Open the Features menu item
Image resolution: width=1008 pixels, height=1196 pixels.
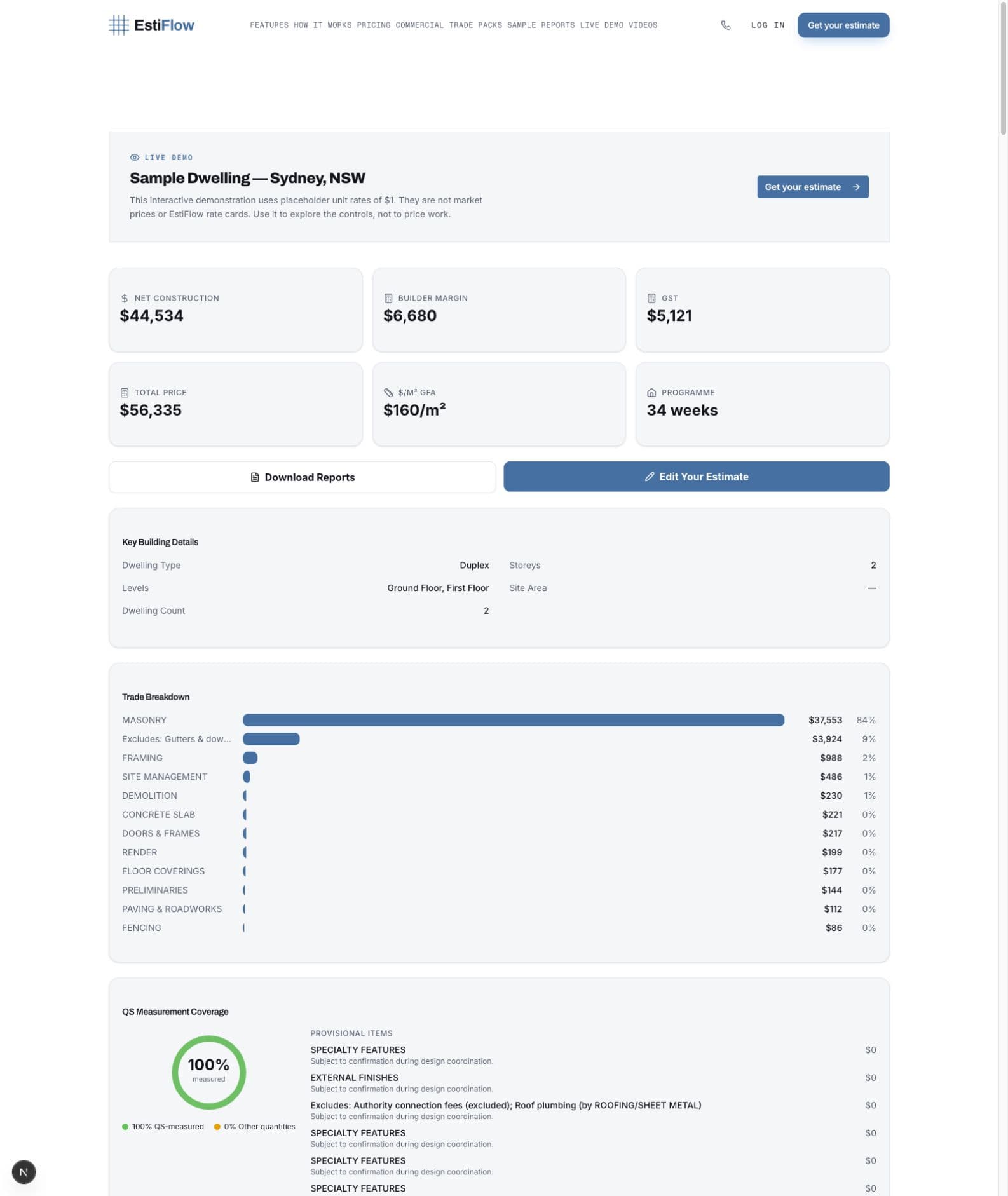click(269, 25)
